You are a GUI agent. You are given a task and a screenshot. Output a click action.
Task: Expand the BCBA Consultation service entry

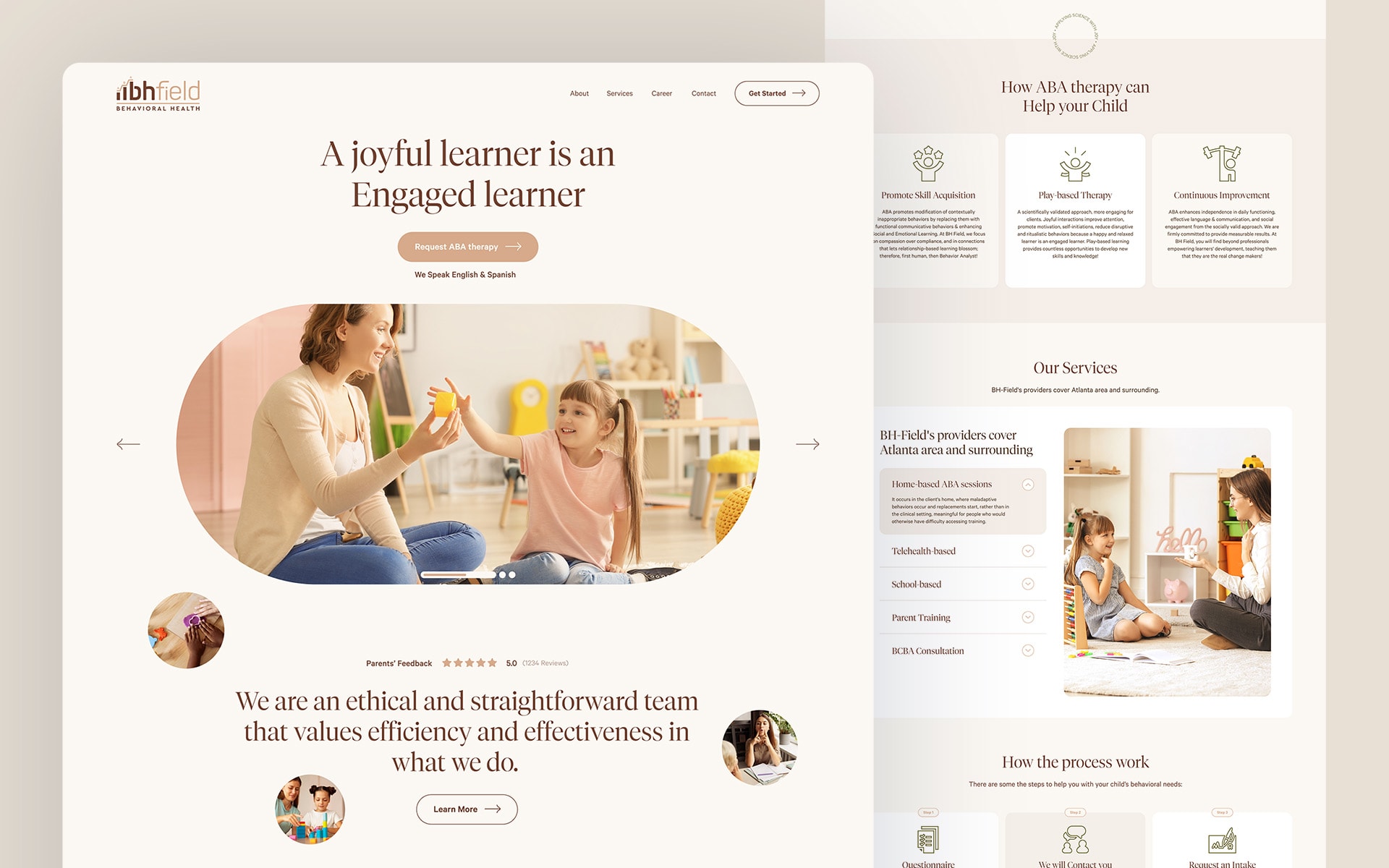[x=1029, y=650]
